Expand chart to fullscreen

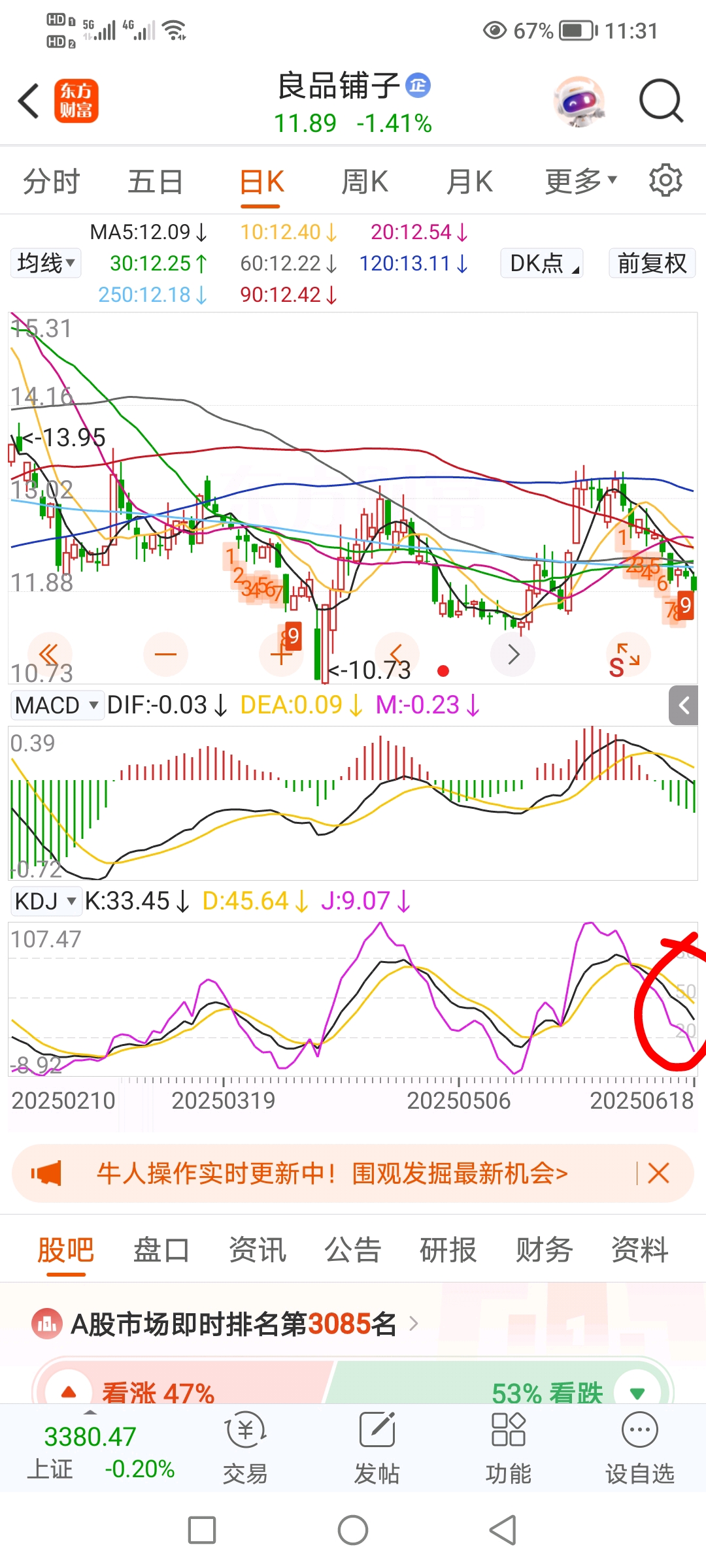[628, 654]
